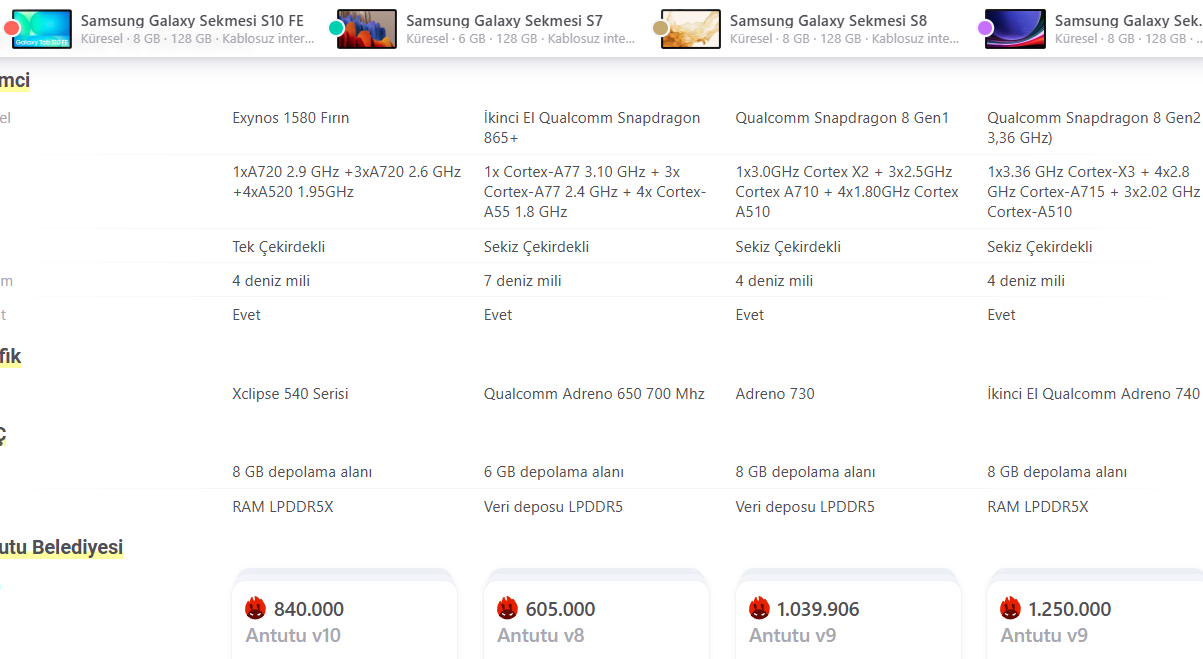Click the 6 GB depolama alanı value

(x=554, y=472)
